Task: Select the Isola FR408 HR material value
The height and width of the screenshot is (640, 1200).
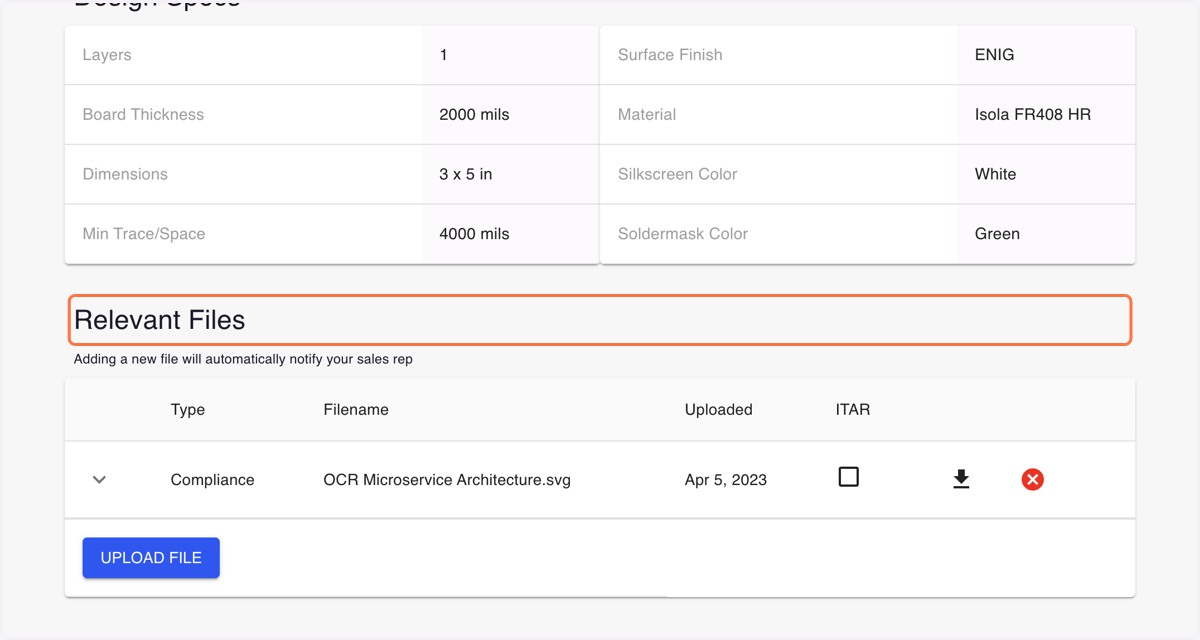Action: point(1033,115)
